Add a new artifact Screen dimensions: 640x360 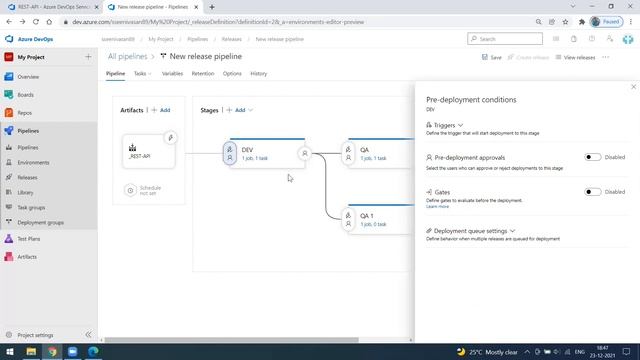(x=161, y=110)
